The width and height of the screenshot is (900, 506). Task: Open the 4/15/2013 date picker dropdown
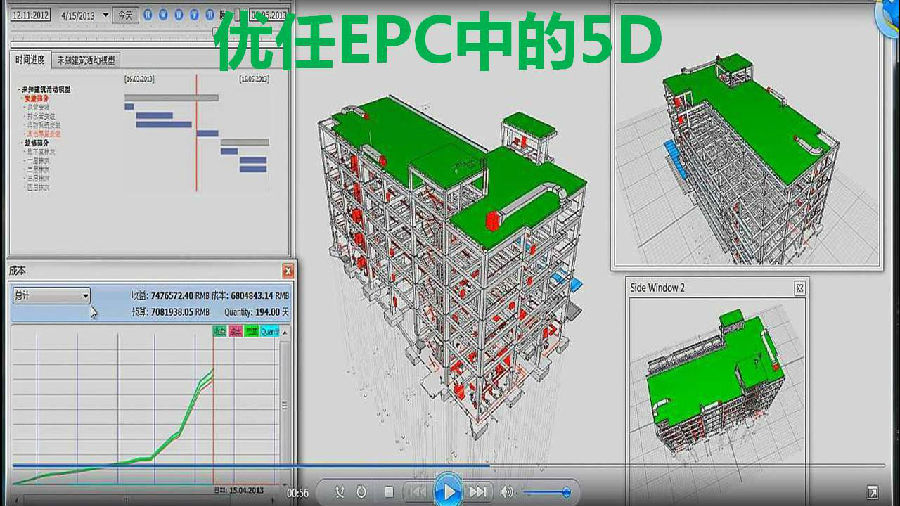pos(106,15)
